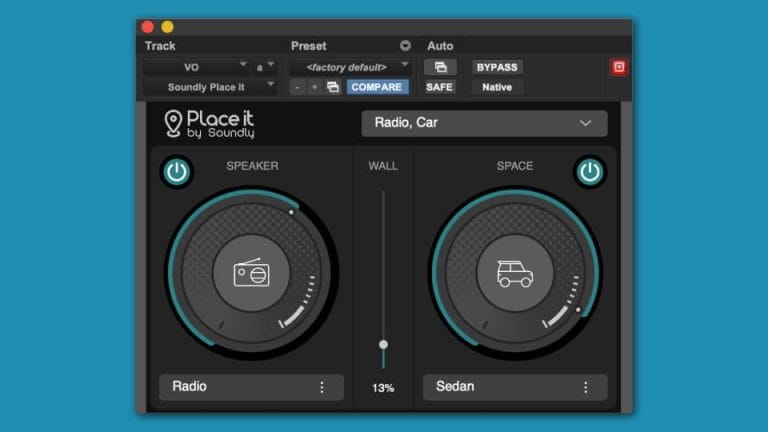Click the preset plus button
The height and width of the screenshot is (432, 768).
[x=314, y=87]
